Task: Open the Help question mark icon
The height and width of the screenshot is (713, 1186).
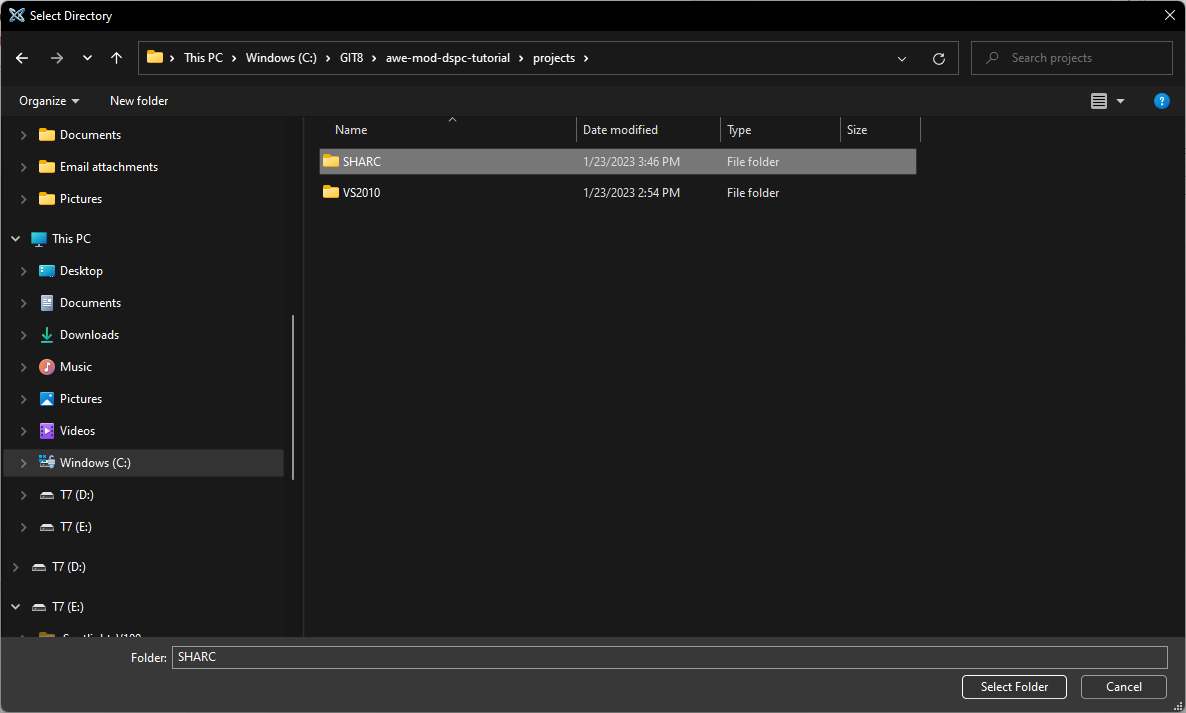Action: click(x=1161, y=101)
